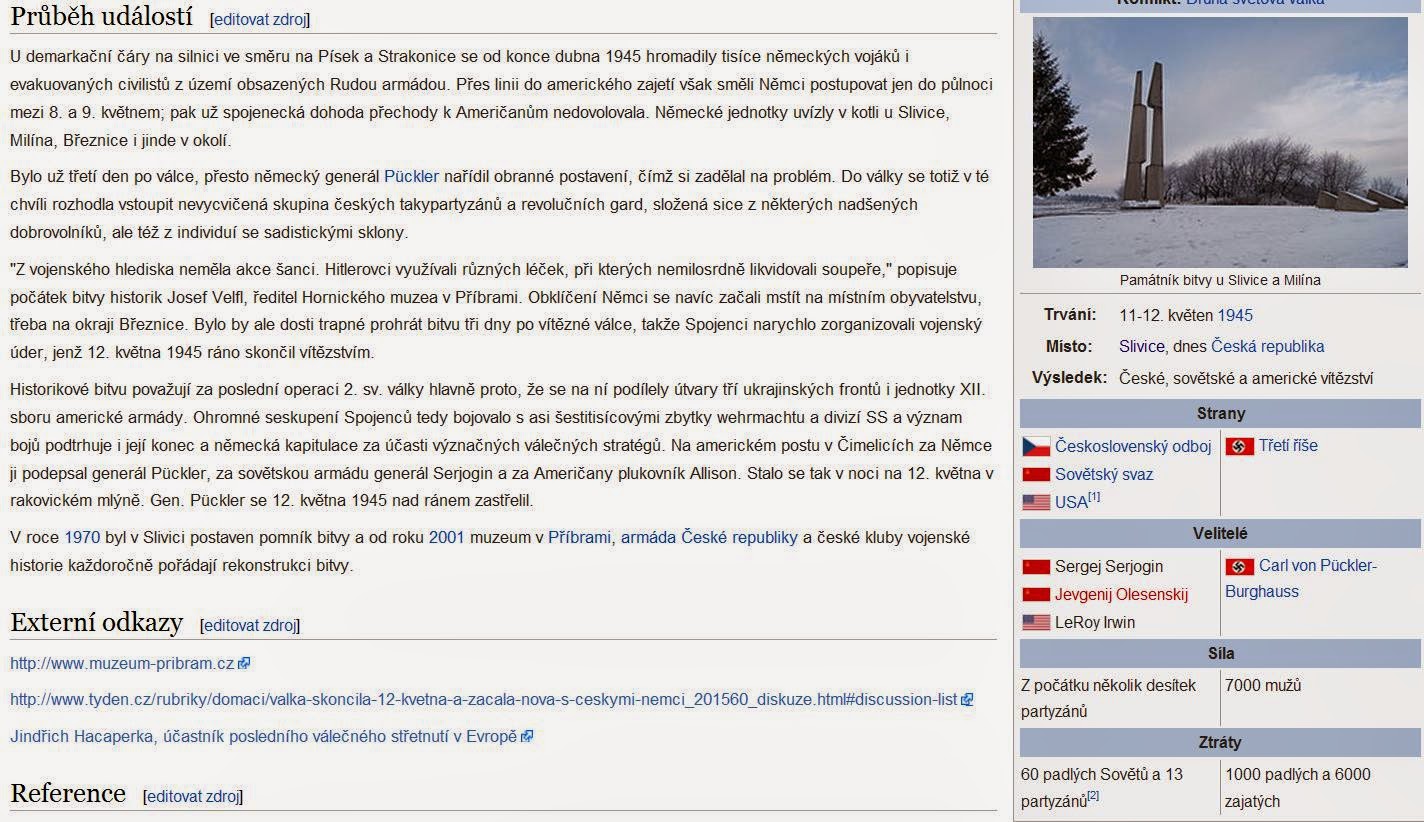The image size is (1424, 822).
Task: Click the Trvání label in the infobox
Action: click(1070, 316)
